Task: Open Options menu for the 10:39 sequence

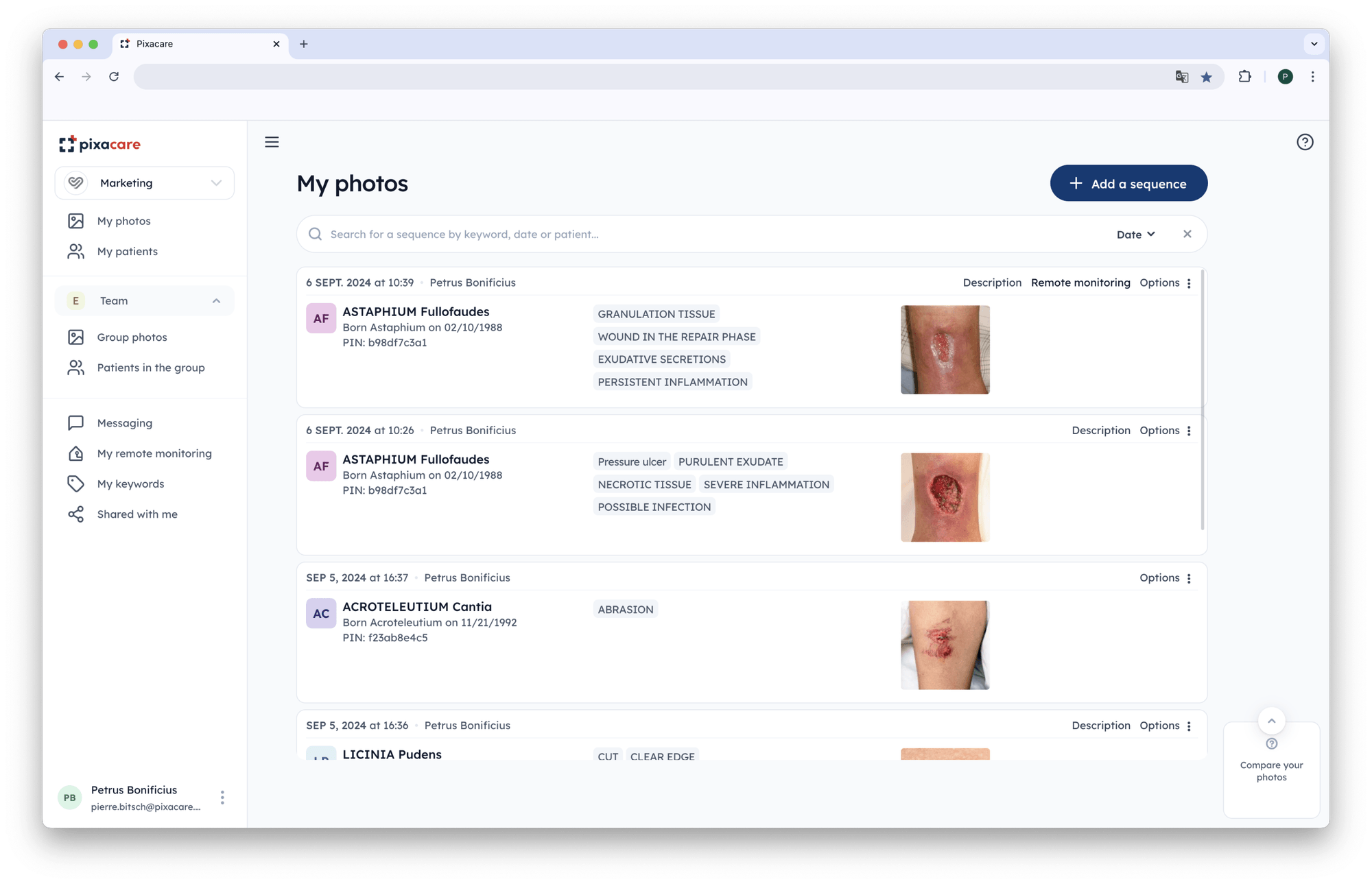Action: [1189, 282]
